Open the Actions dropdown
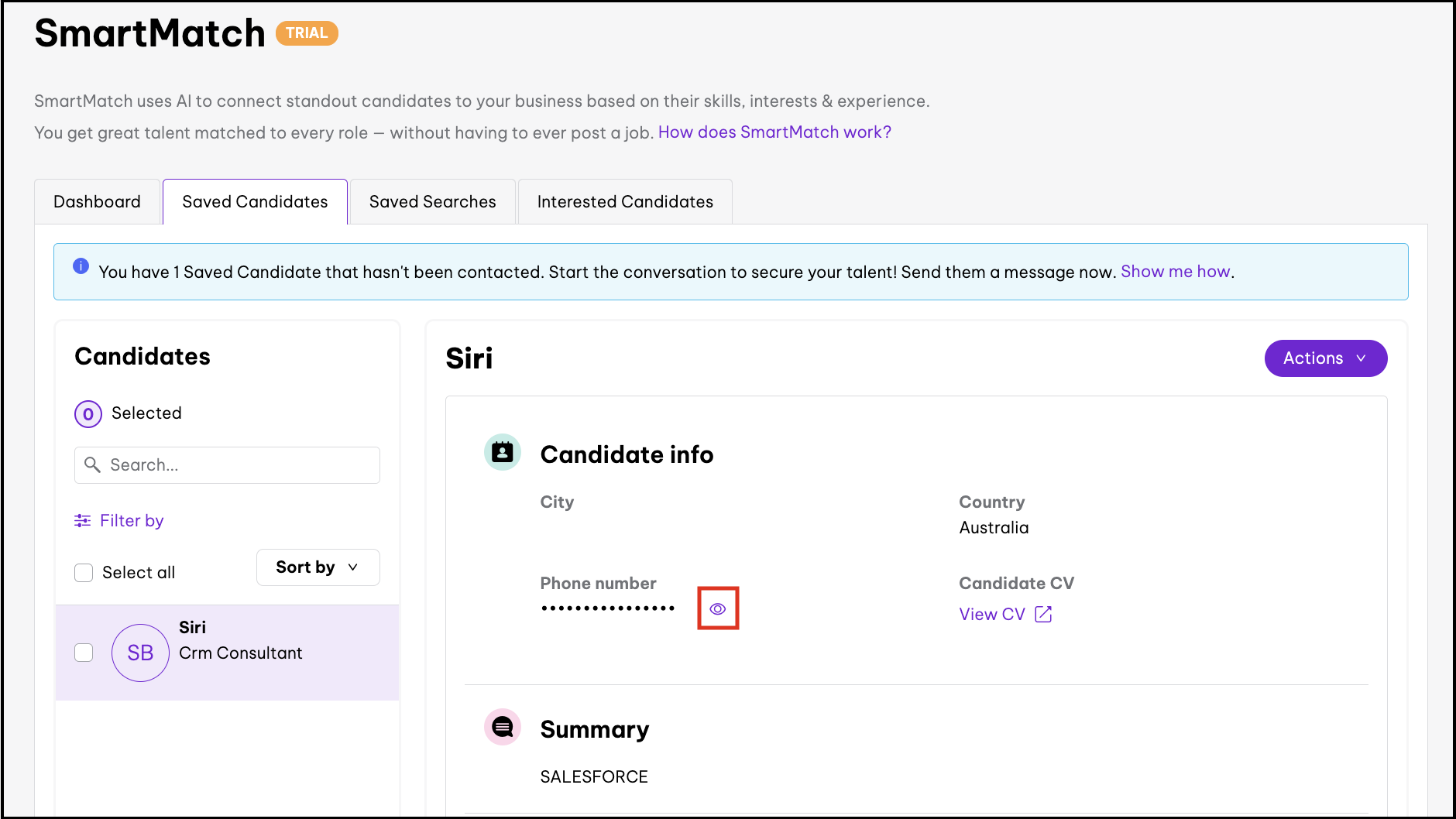 1325,358
